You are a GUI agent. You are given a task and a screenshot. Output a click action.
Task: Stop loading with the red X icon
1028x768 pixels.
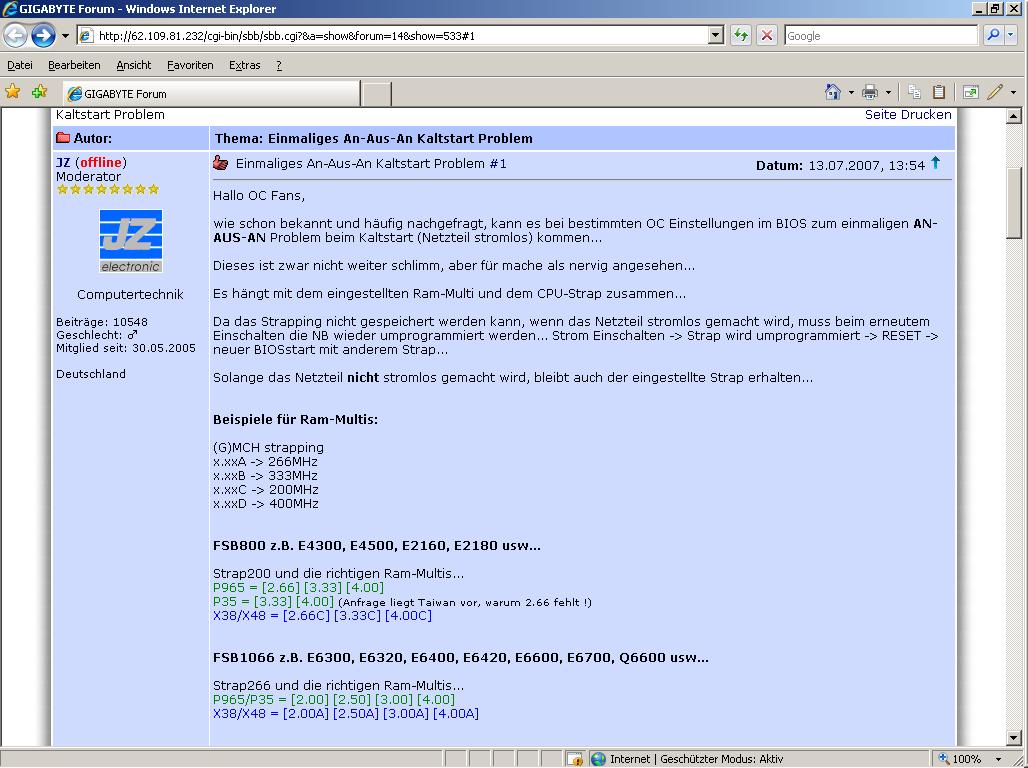click(x=766, y=35)
